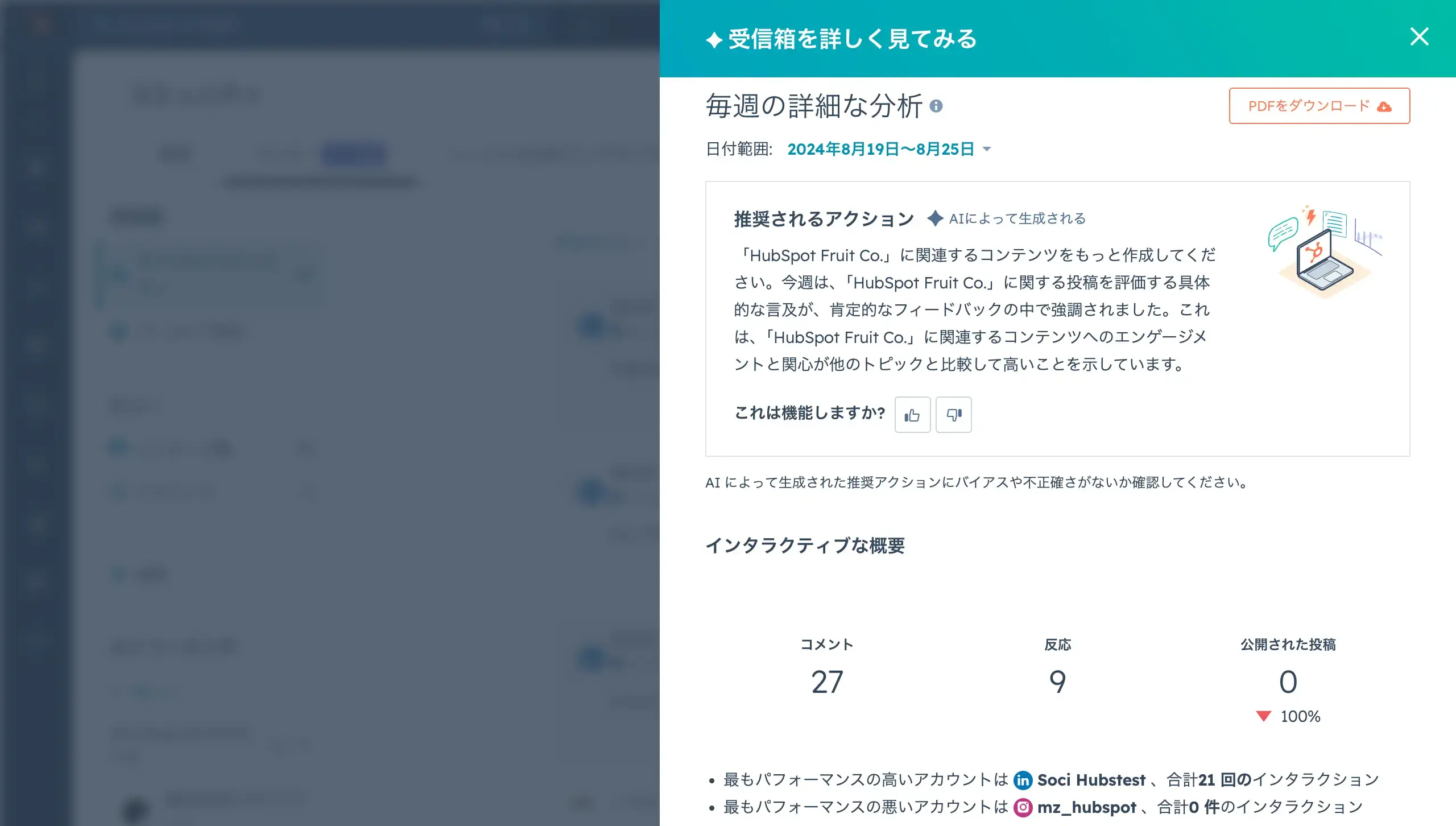Click the Instagram icon beside mz_hubspot
The width and height of the screenshot is (1456, 826).
click(x=1023, y=807)
